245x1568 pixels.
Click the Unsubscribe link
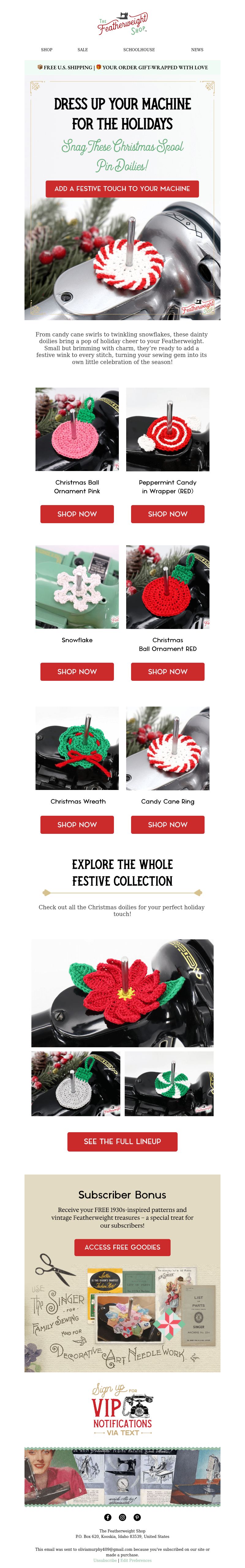click(x=105, y=1560)
